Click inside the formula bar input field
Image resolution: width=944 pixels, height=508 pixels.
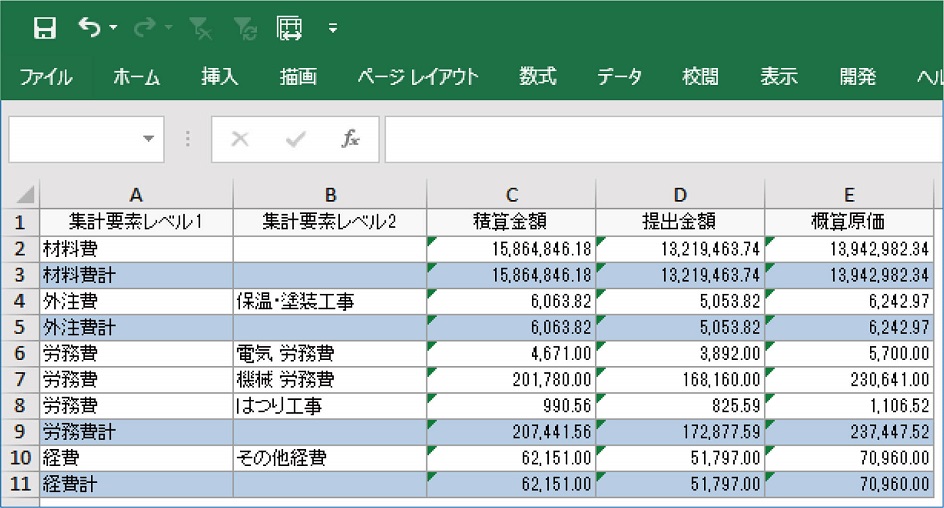pyautogui.click(x=664, y=140)
